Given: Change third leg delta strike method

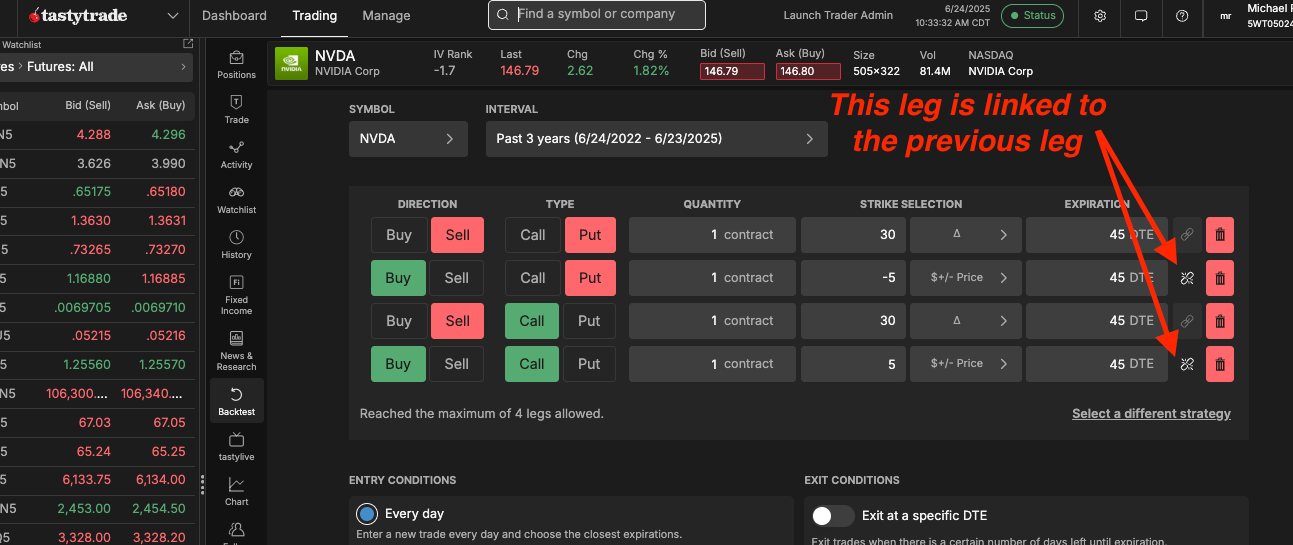Looking at the screenshot, I should (965, 321).
